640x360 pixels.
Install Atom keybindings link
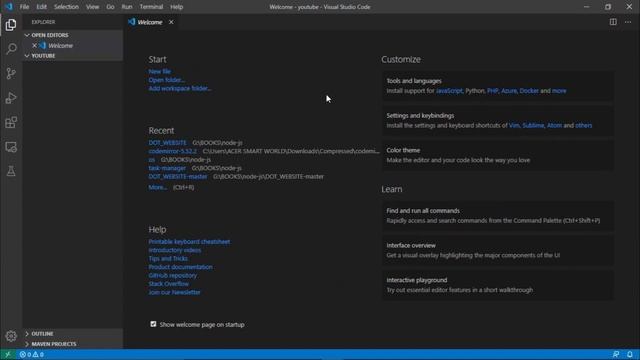tap(554, 126)
